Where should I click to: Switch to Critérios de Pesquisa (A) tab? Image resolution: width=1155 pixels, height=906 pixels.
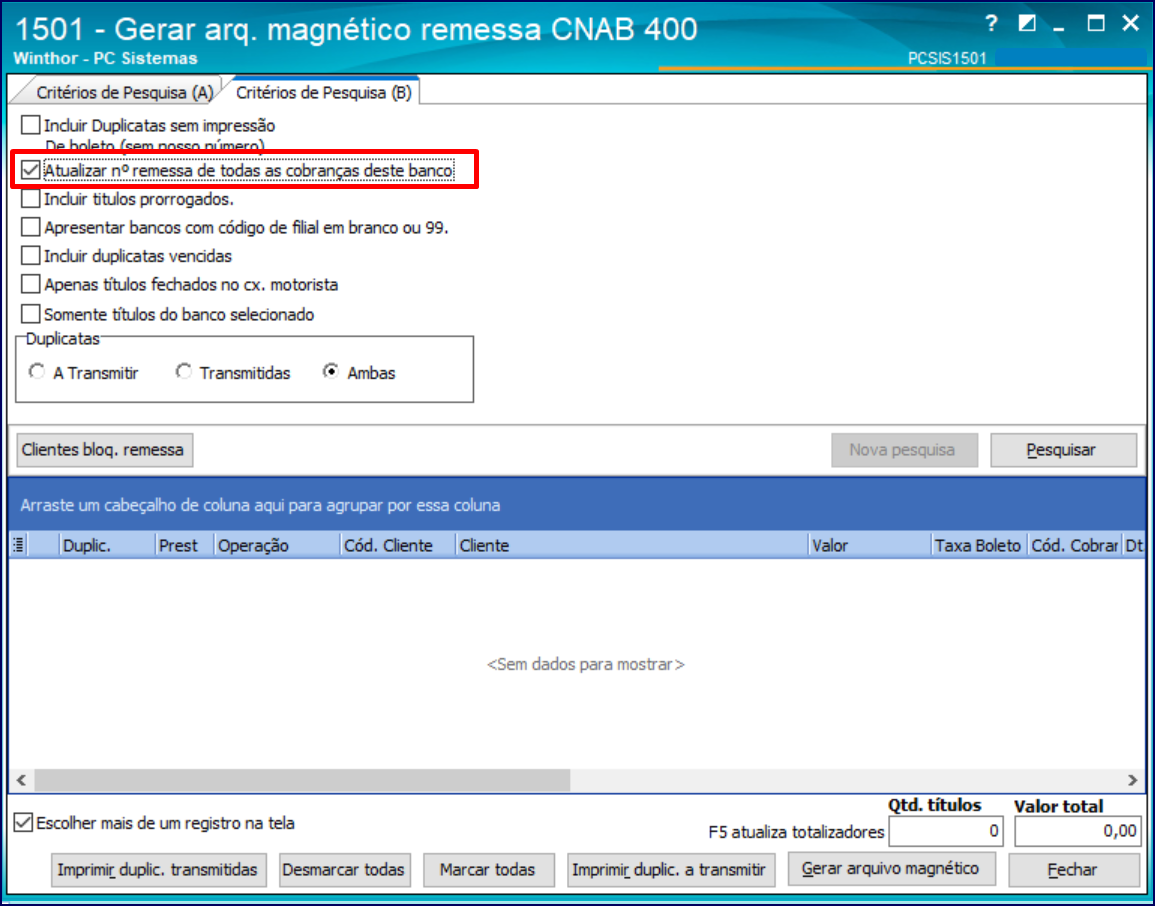pyautogui.click(x=124, y=92)
